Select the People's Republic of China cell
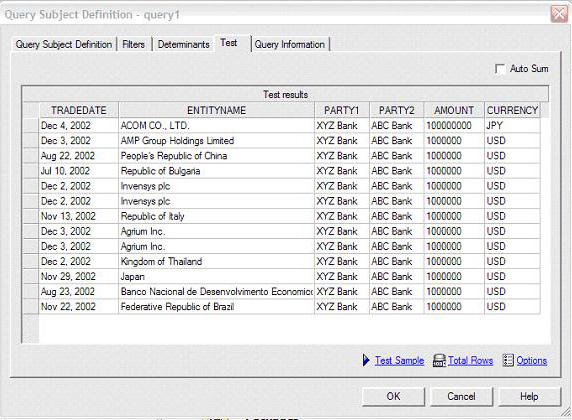 coord(216,156)
